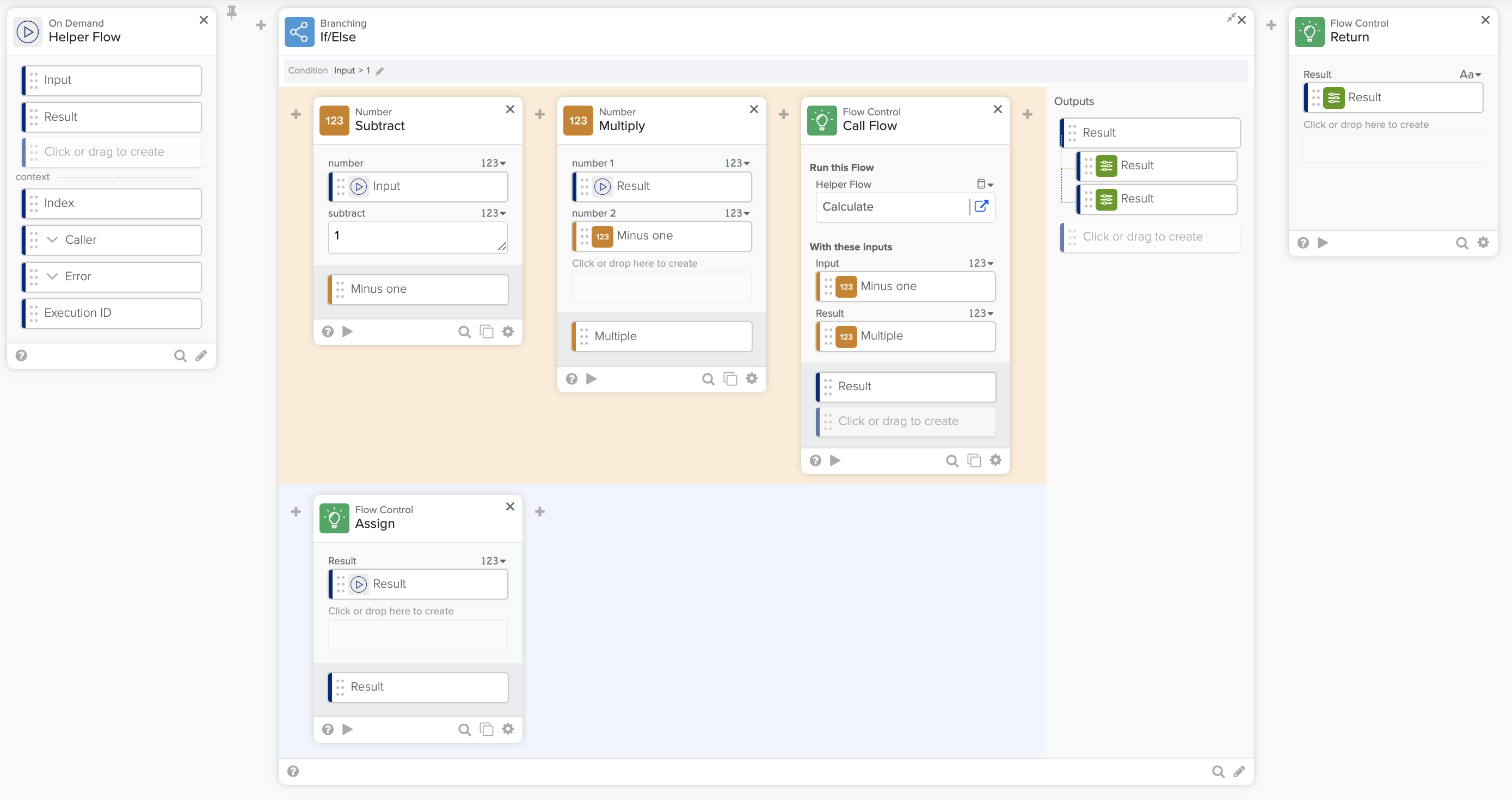Expand the Caller context variable
1512x800 pixels.
pyautogui.click(x=51, y=239)
